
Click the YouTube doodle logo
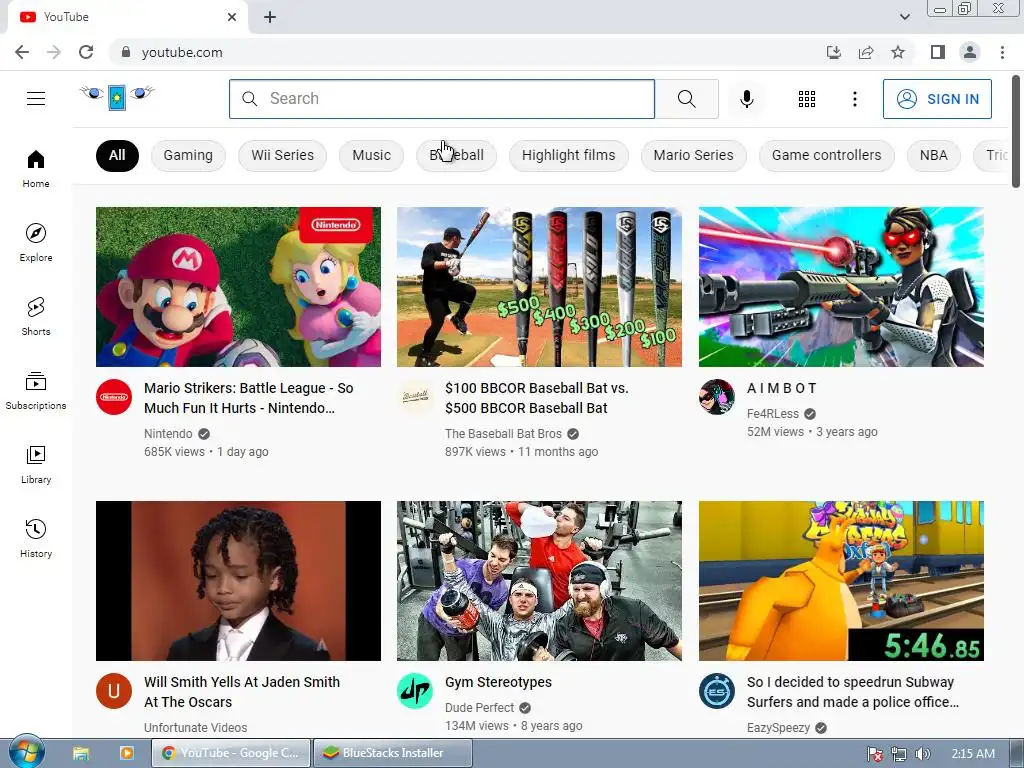pyautogui.click(x=118, y=97)
